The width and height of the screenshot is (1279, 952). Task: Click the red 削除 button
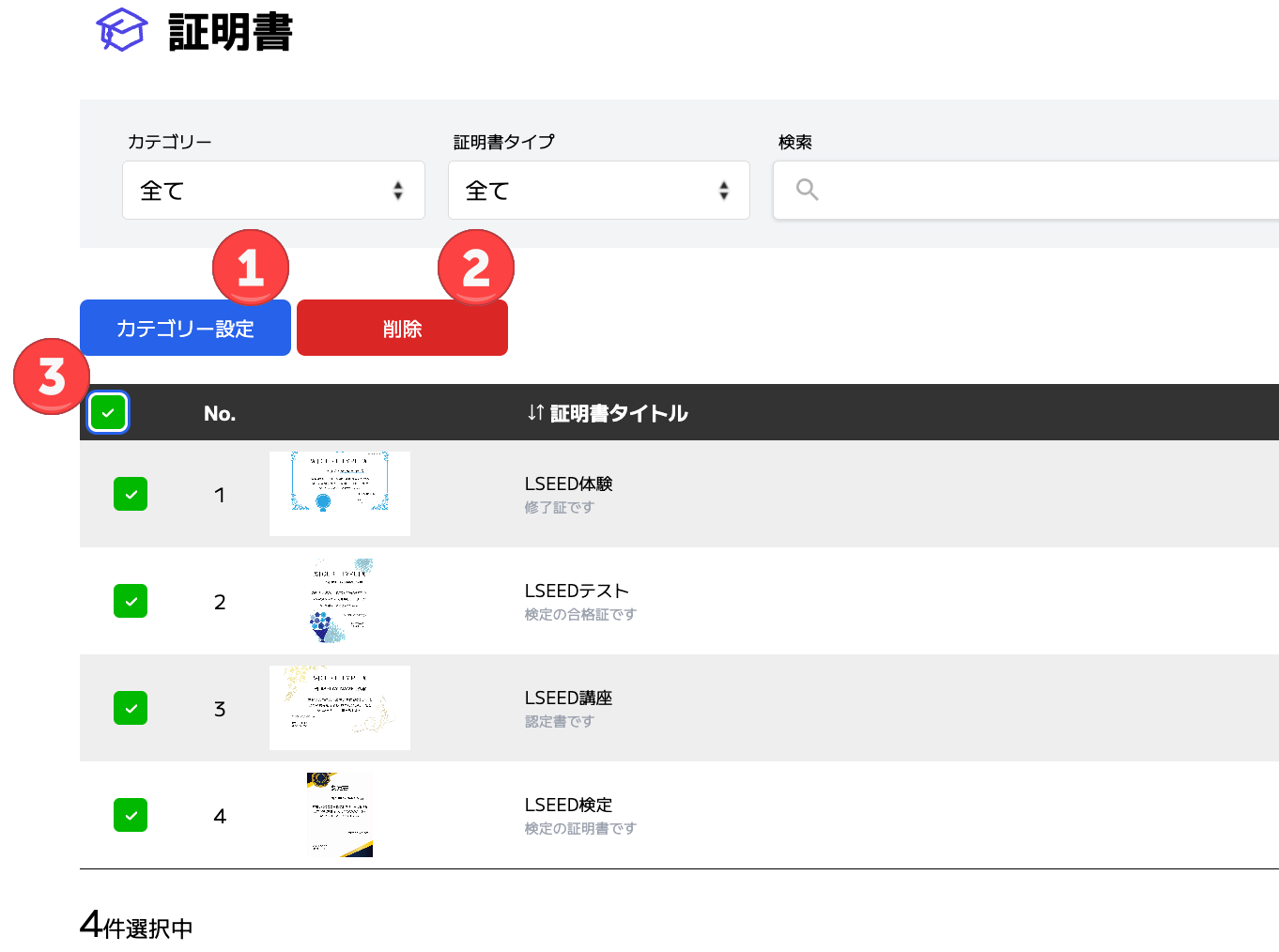tap(402, 328)
